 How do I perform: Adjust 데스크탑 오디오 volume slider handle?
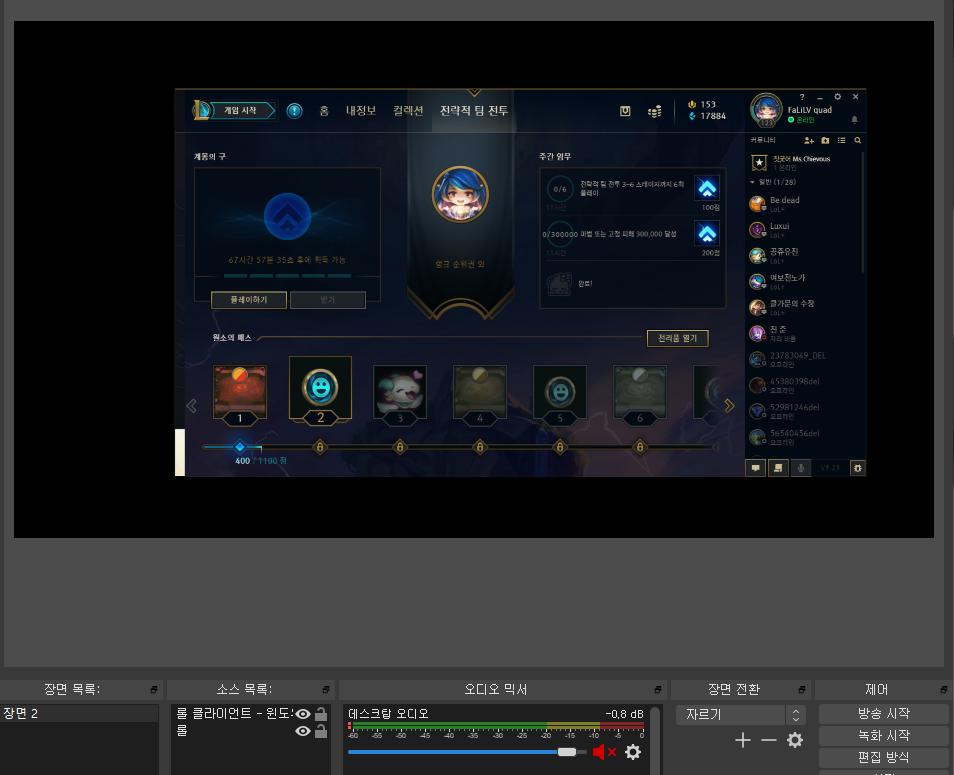566,752
